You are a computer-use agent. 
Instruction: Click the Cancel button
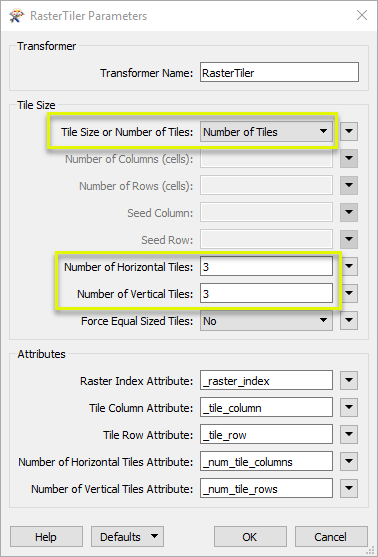pyautogui.click(x=331, y=536)
